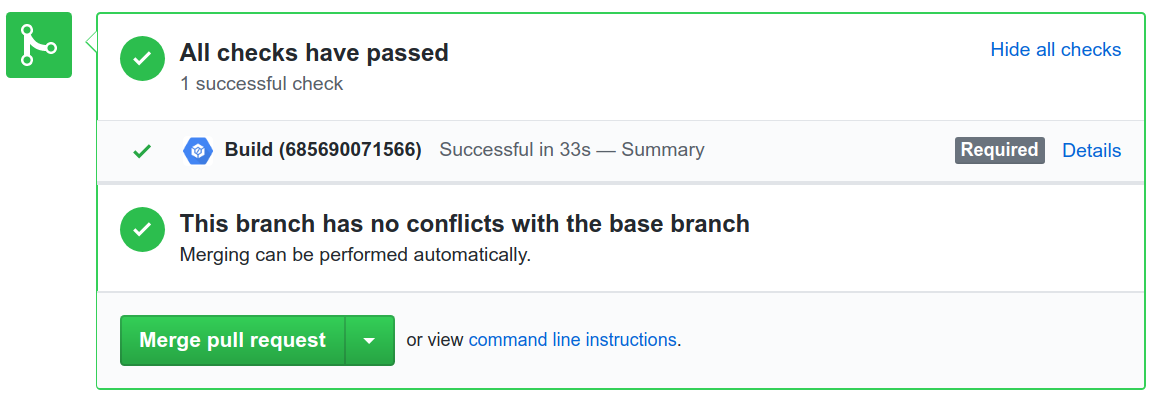Click the 'or view' text beside merge button
1151x394 pixels.
tap(435, 340)
